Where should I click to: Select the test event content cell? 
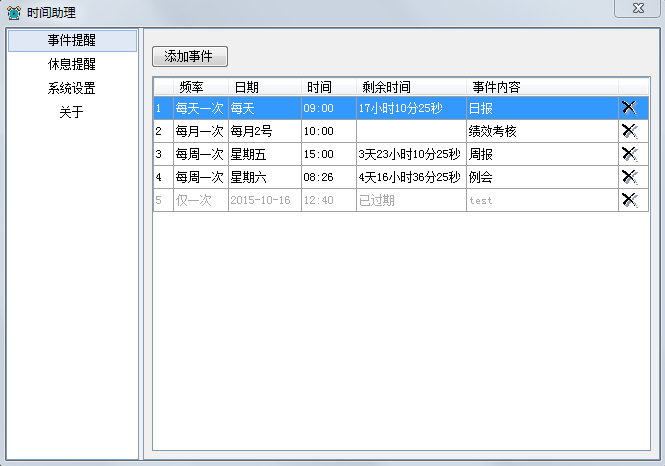click(x=542, y=200)
